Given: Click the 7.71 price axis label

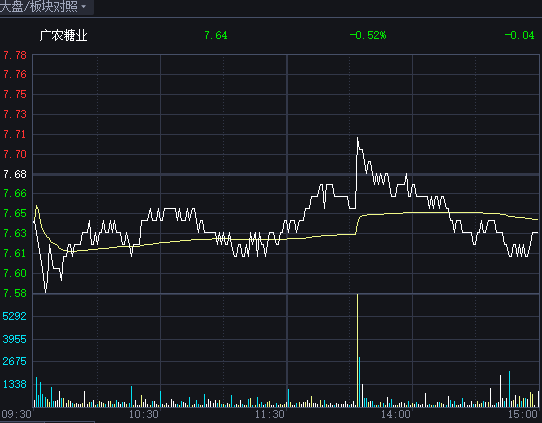Looking at the screenshot, I should [15, 134].
